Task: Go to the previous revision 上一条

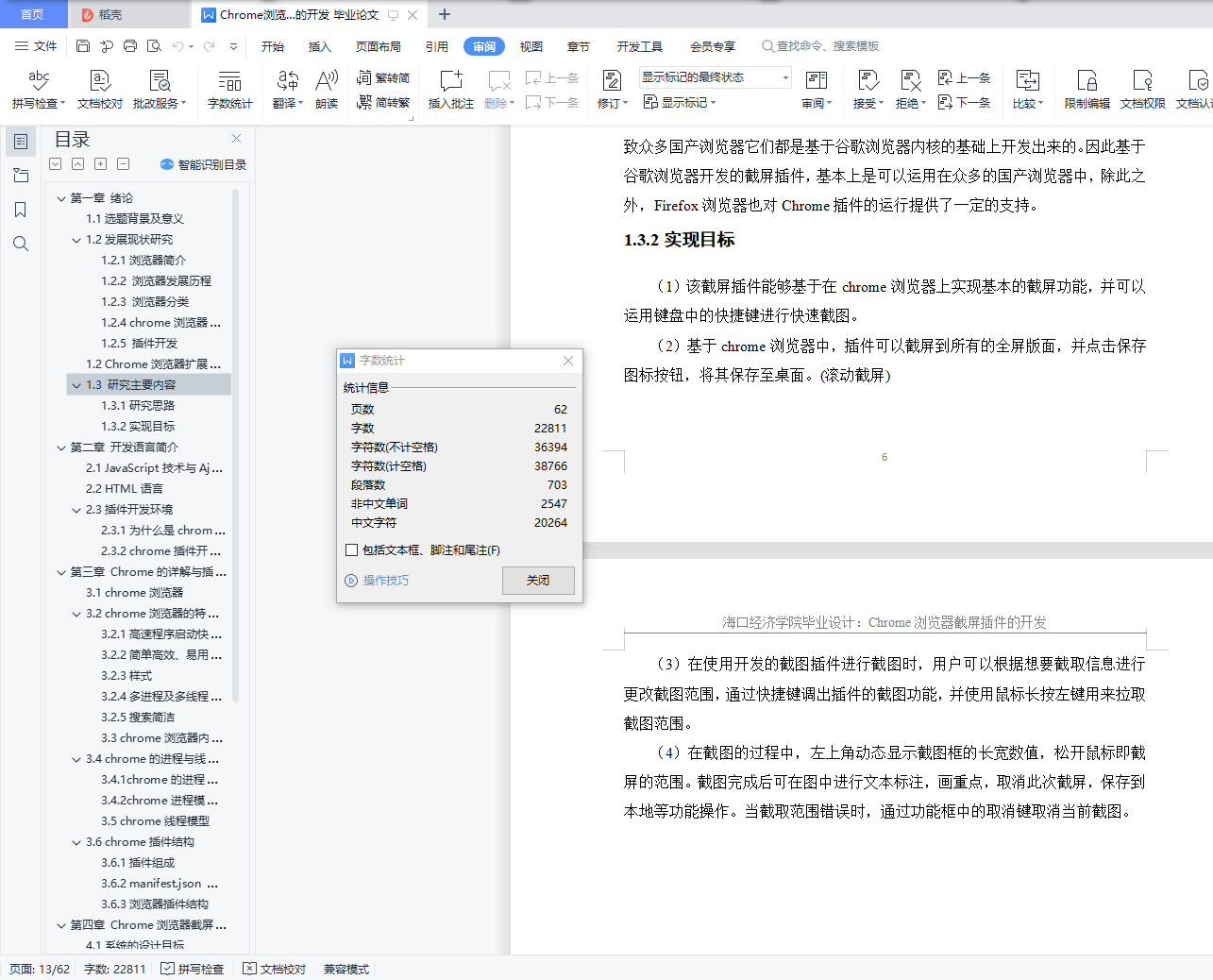Action: tap(964, 78)
